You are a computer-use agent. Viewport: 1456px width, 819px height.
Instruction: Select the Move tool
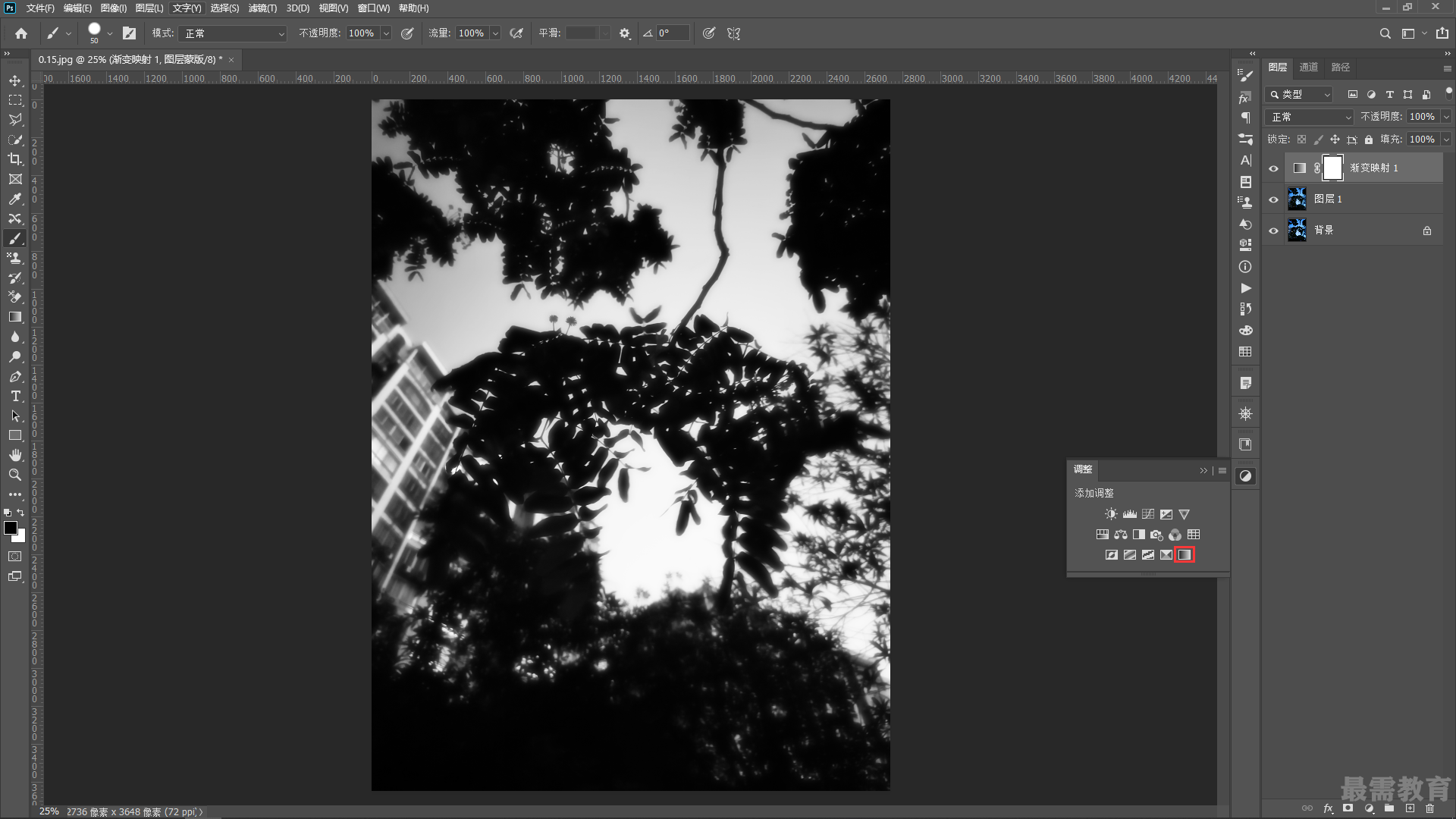tap(15, 80)
